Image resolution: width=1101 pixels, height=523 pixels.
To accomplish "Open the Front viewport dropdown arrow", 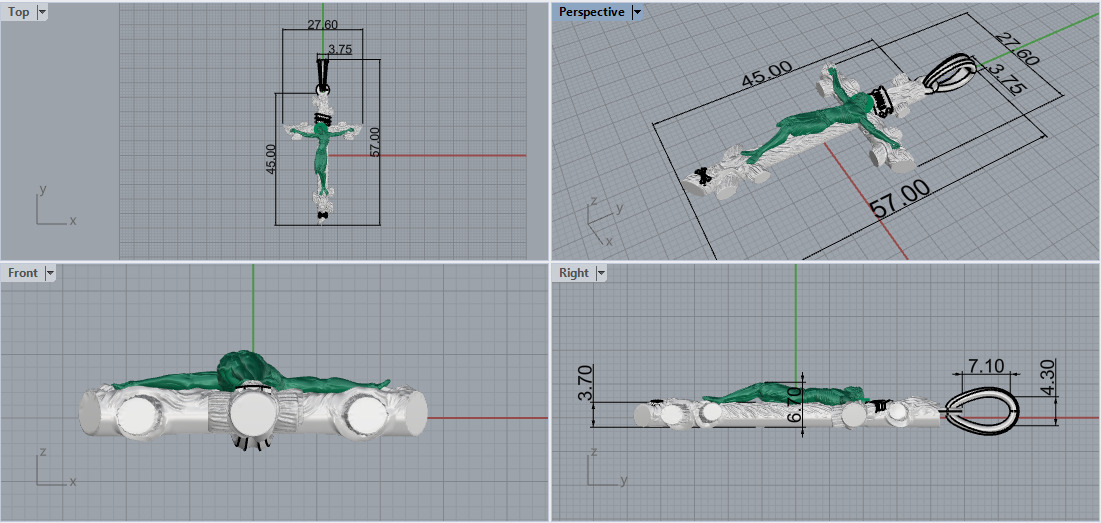I will click(x=49, y=273).
